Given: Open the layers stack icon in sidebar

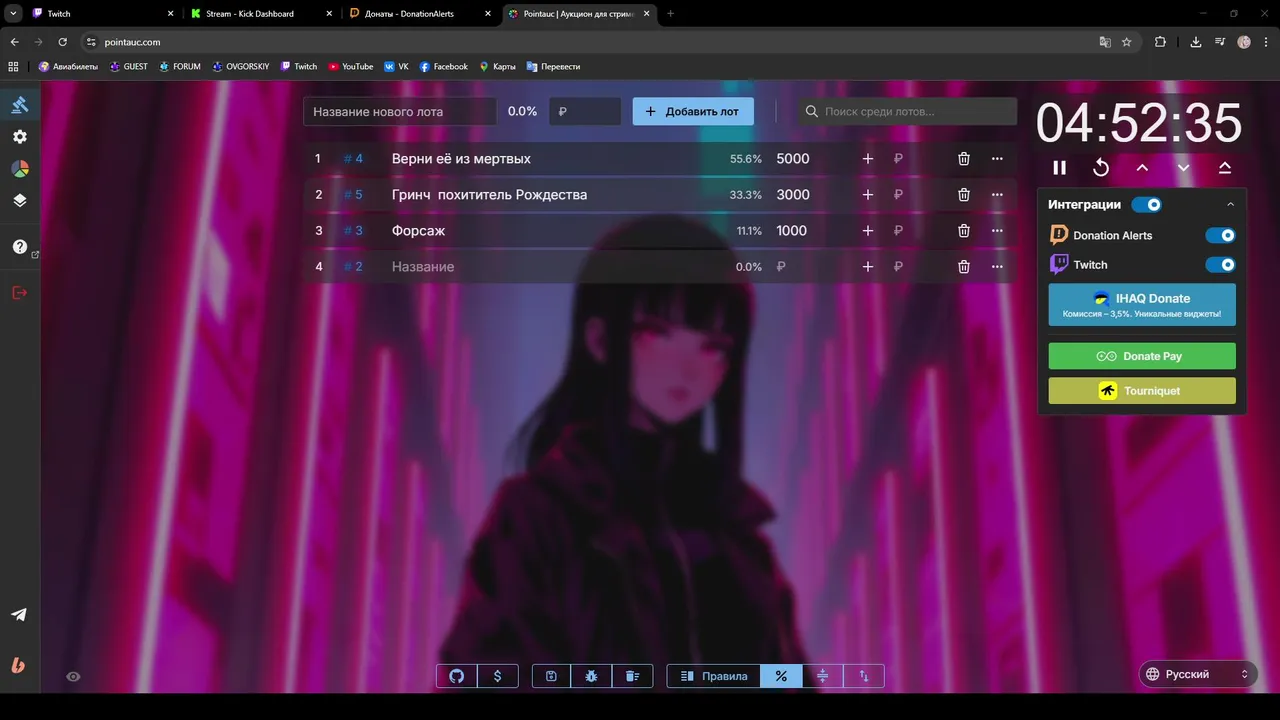Looking at the screenshot, I should click(20, 200).
